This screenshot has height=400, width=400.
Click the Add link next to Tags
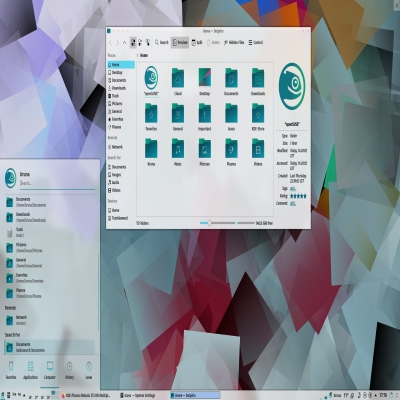293,188
